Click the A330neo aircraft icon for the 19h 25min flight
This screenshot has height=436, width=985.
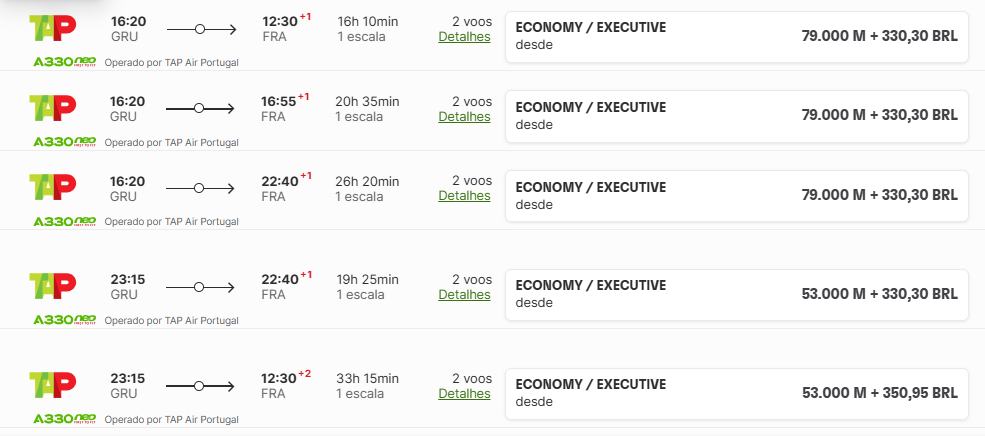(x=64, y=320)
